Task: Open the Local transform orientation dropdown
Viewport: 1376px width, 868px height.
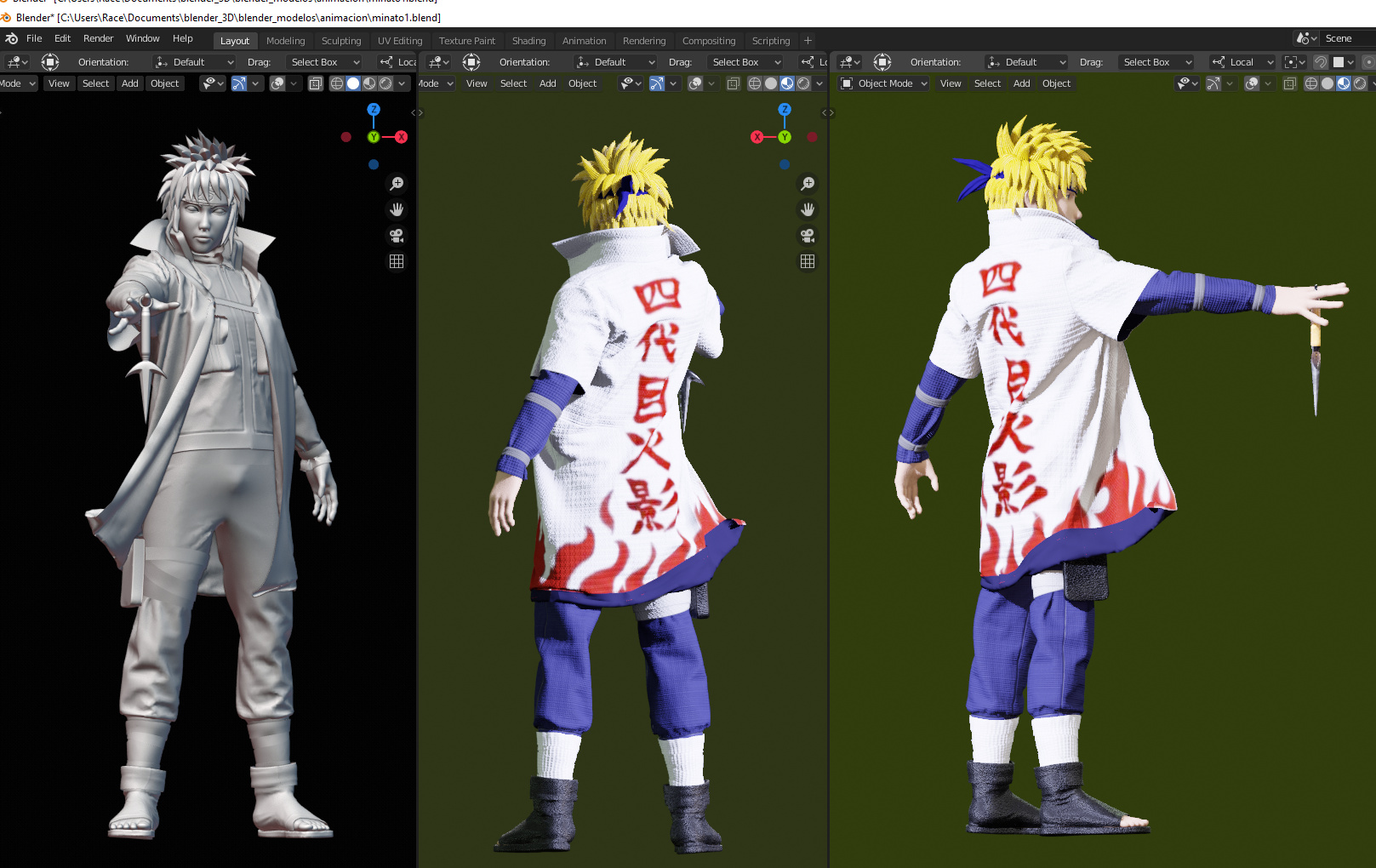Action: 1242,62
